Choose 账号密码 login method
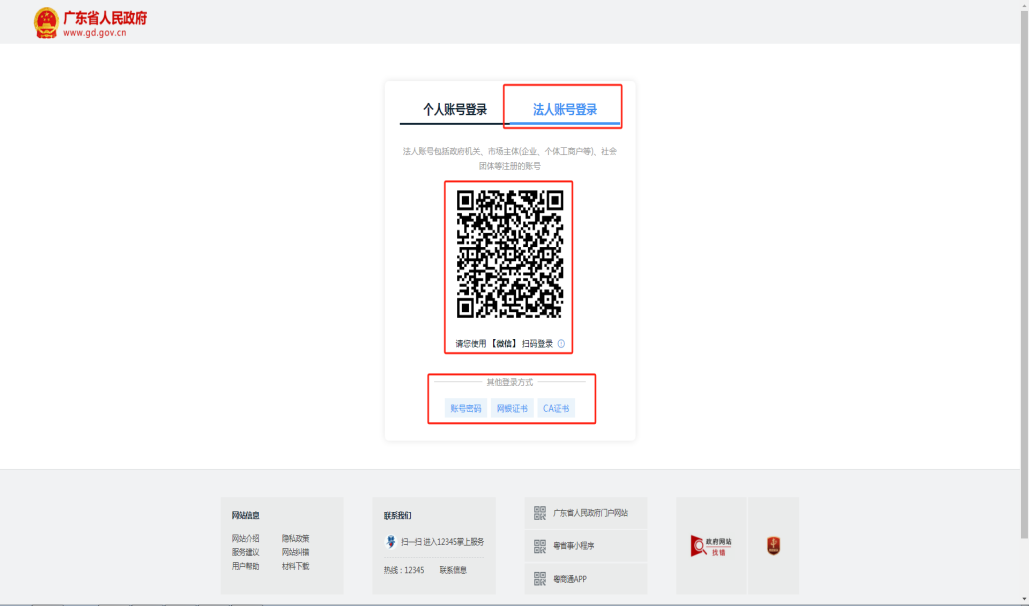Viewport: 1029px width, 606px height. point(466,408)
